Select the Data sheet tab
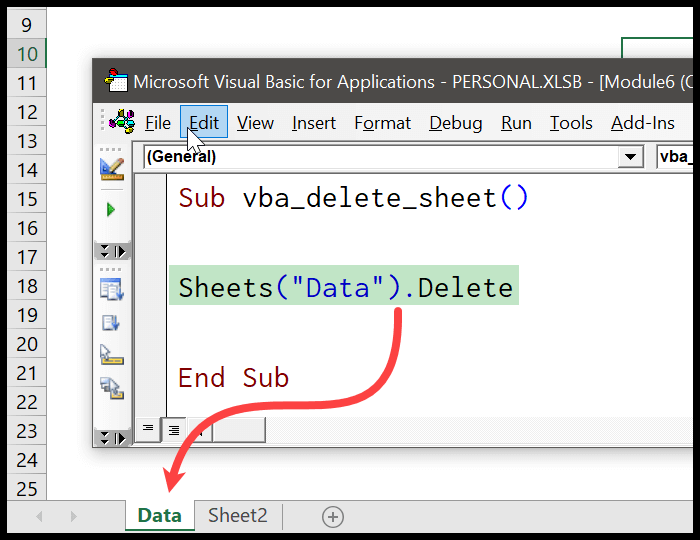This screenshot has height=540, width=700. point(160,516)
